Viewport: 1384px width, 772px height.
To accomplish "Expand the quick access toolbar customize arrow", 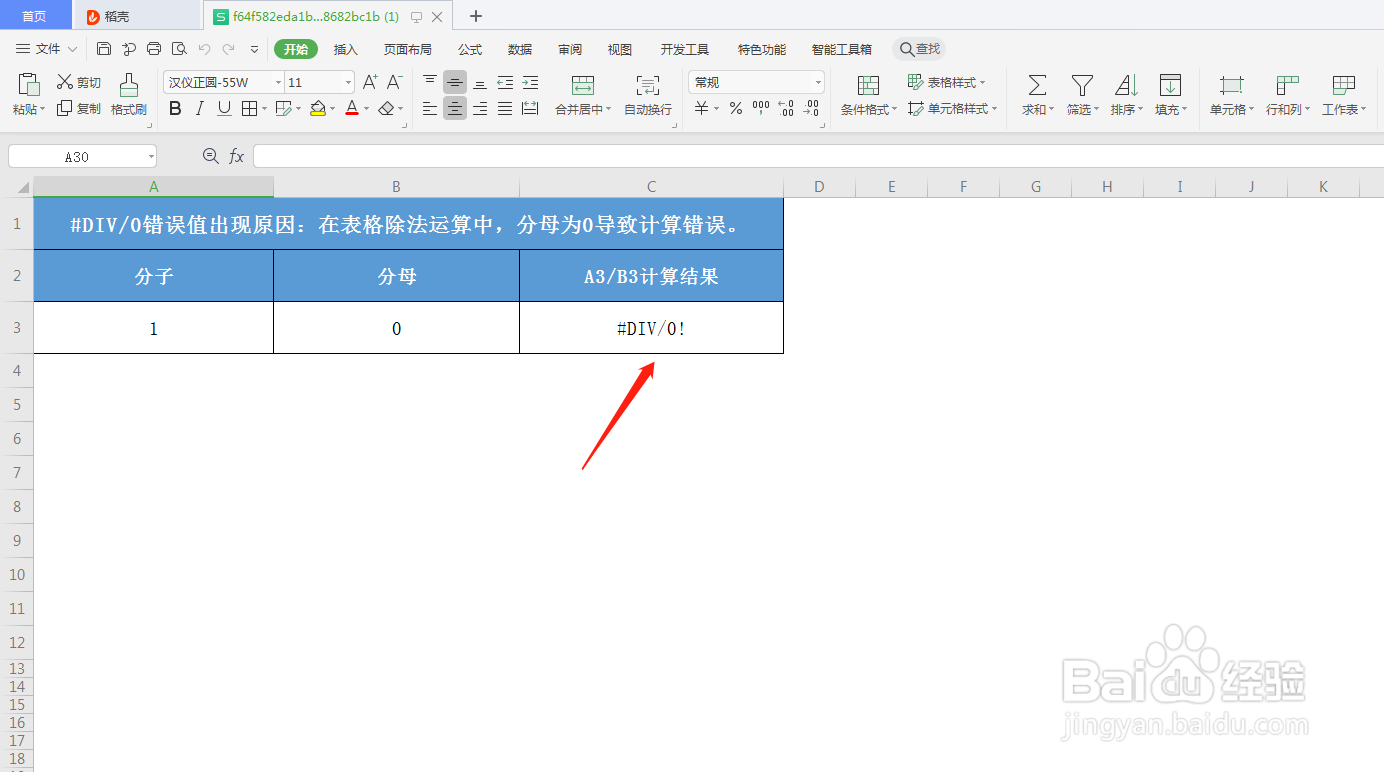I will pyautogui.click(x=254, y=48).
